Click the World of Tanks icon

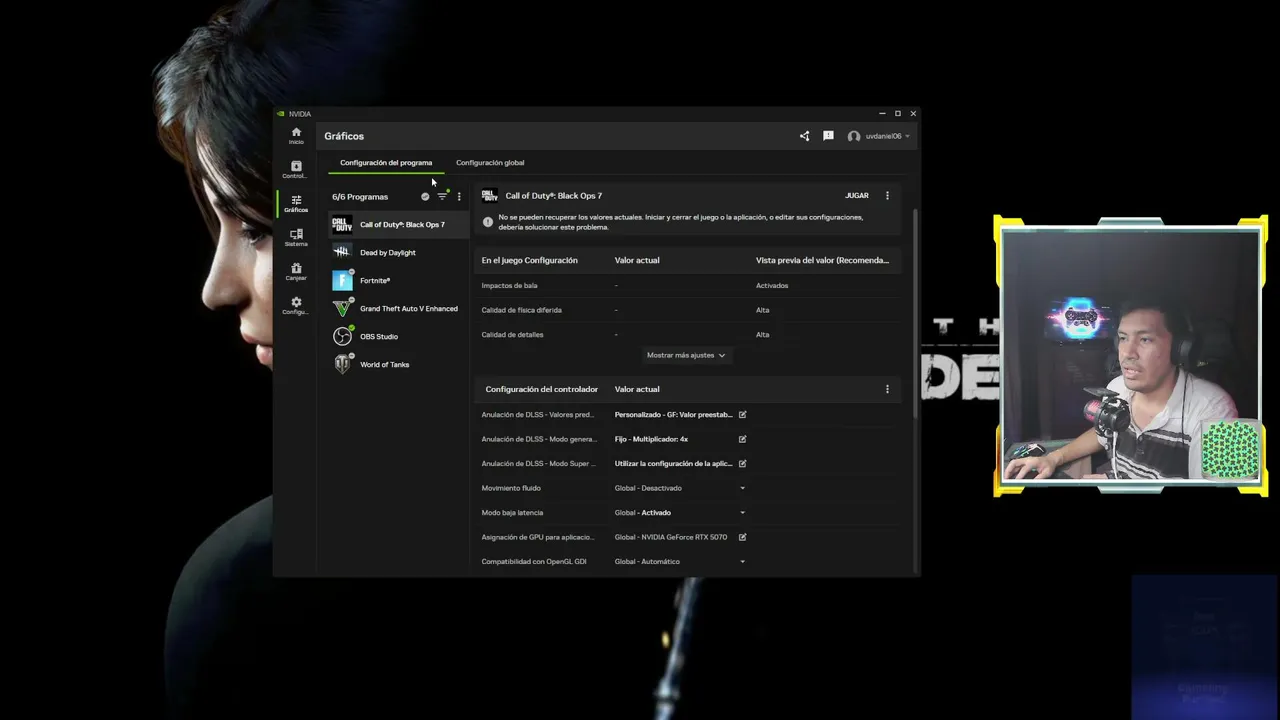click(x=342, y=364)
